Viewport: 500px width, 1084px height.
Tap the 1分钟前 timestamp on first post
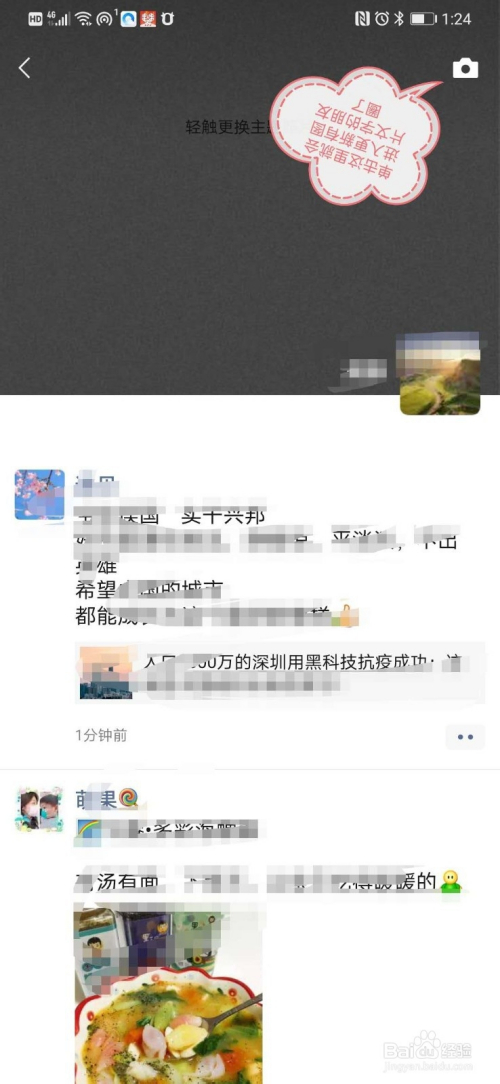click(101, 736)
